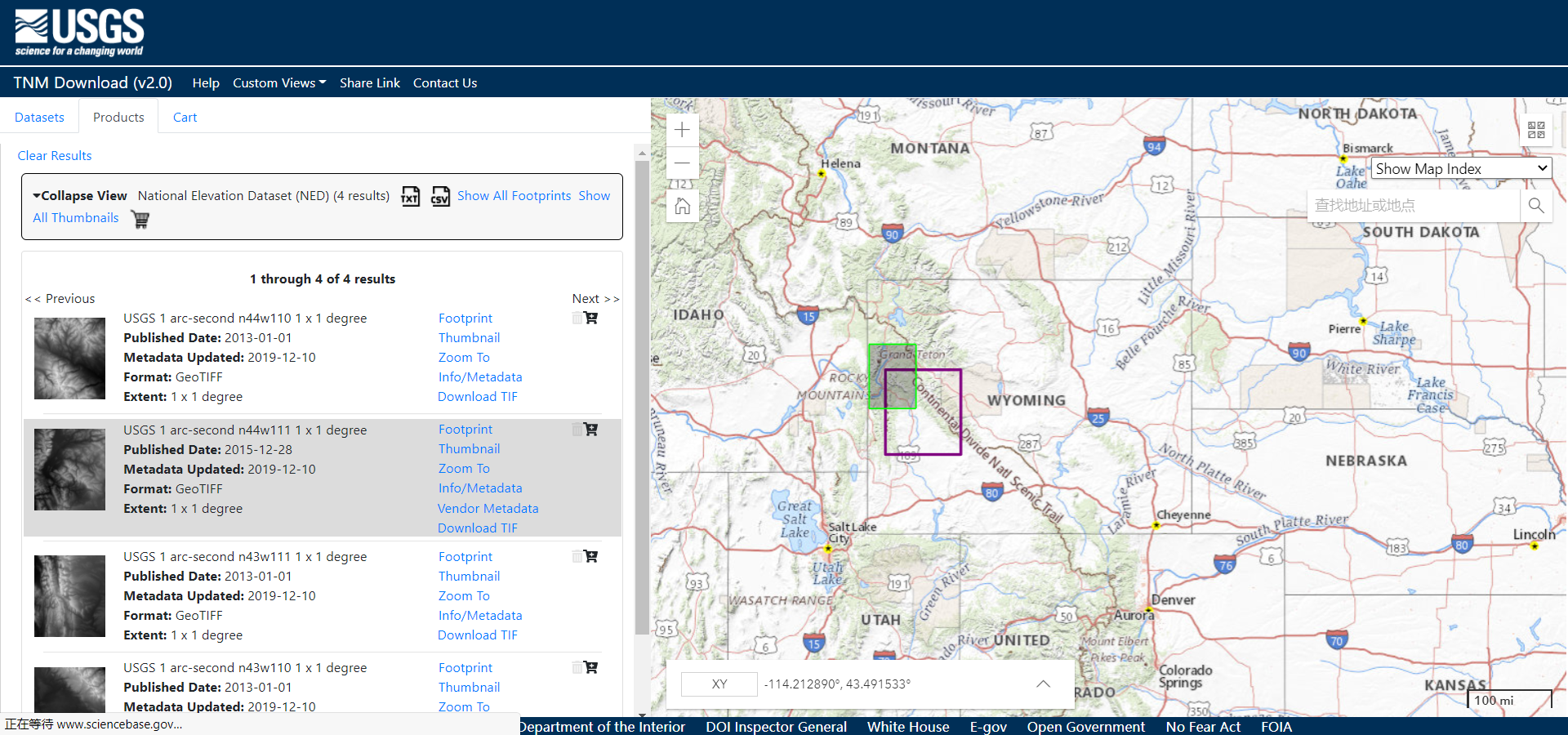Zoom out on the map
Image resolution: width=1568 pixels, height=735 pixels.
point(683,163)
